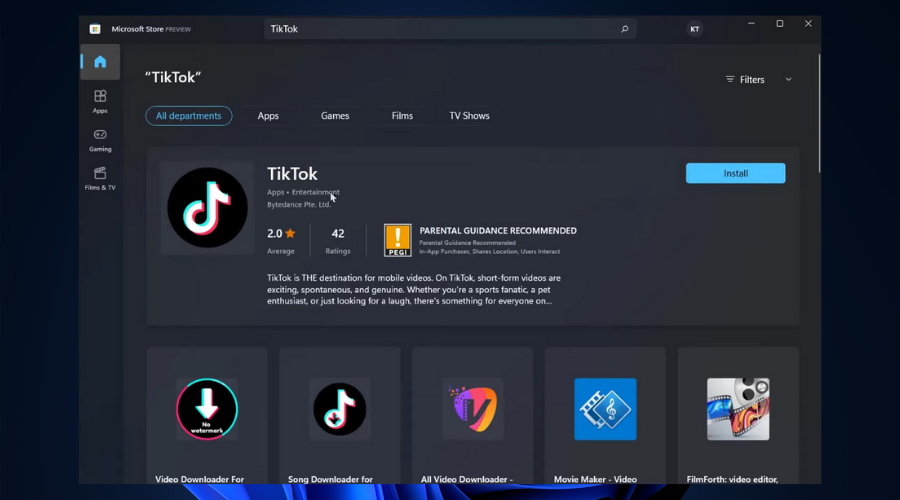Click the search magnifier icon
Screen dimensions: 900x500
tap(624, 29)
